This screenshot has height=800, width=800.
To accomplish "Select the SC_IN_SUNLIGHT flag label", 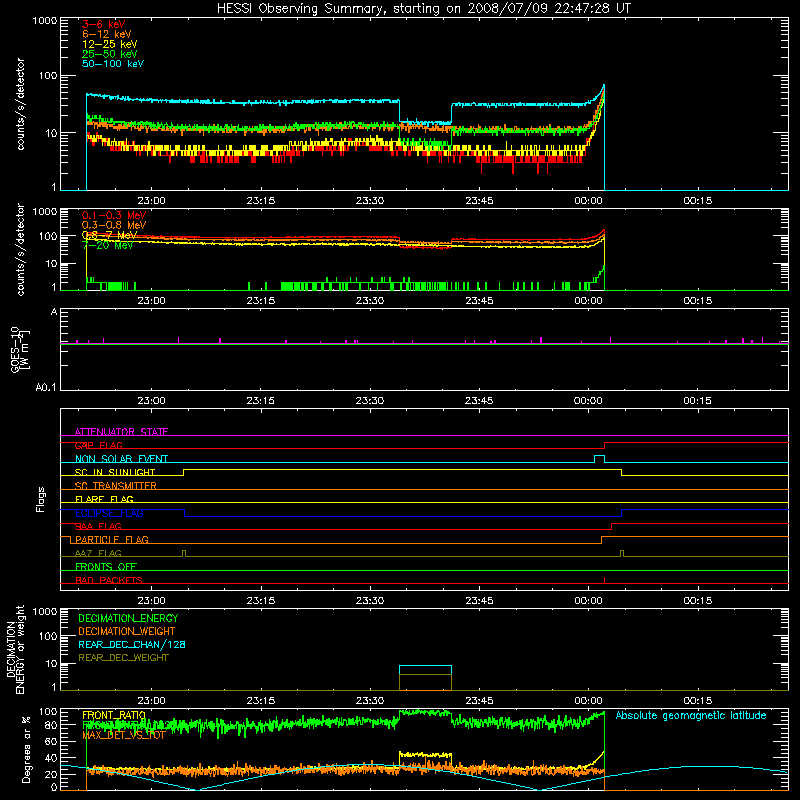I will point(115,472).
